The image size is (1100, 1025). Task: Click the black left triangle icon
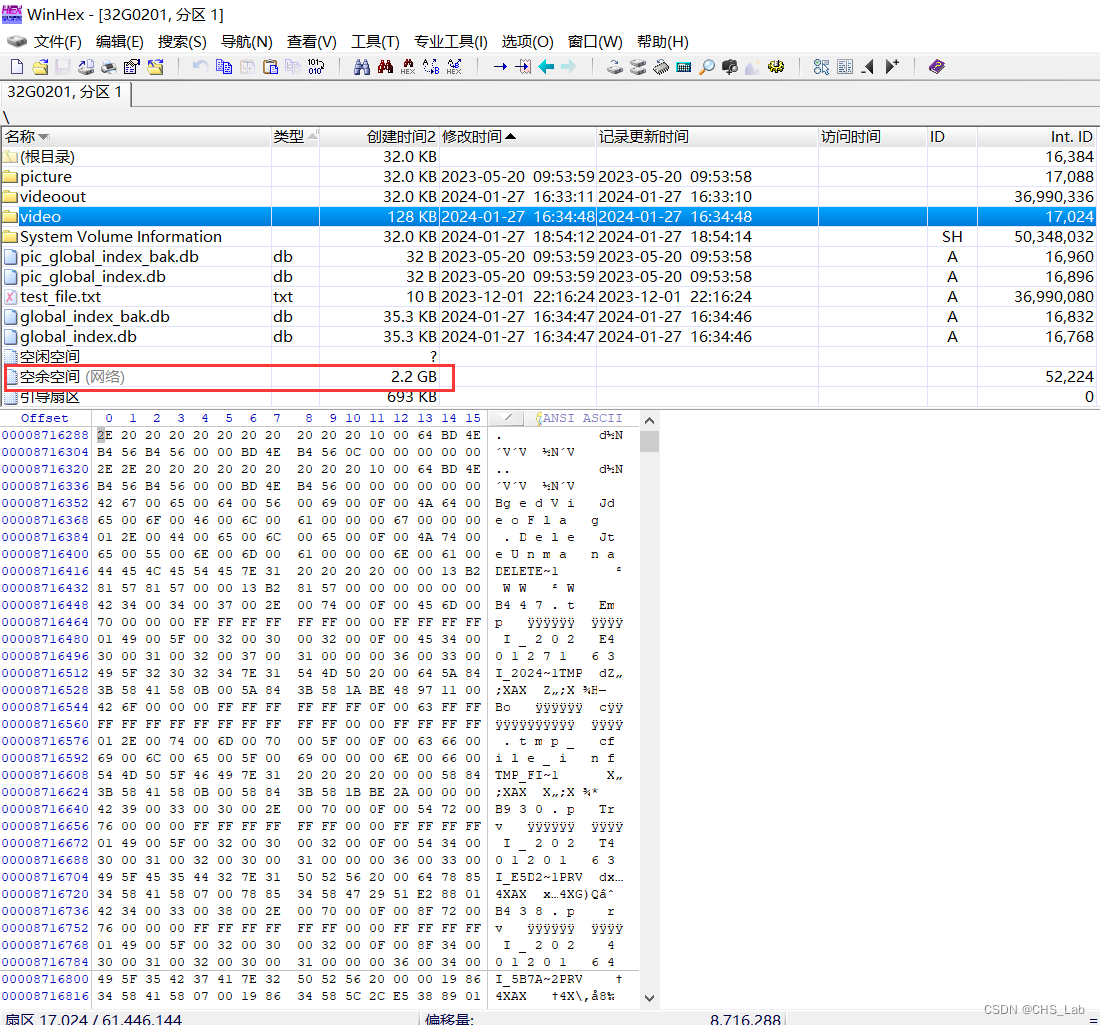point(868,67)
